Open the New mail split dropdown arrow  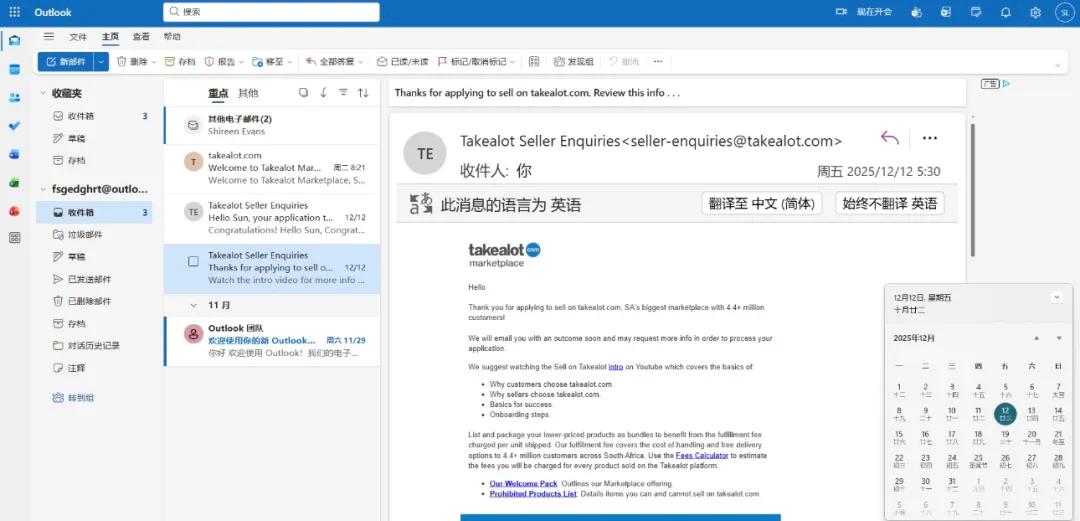102,61
